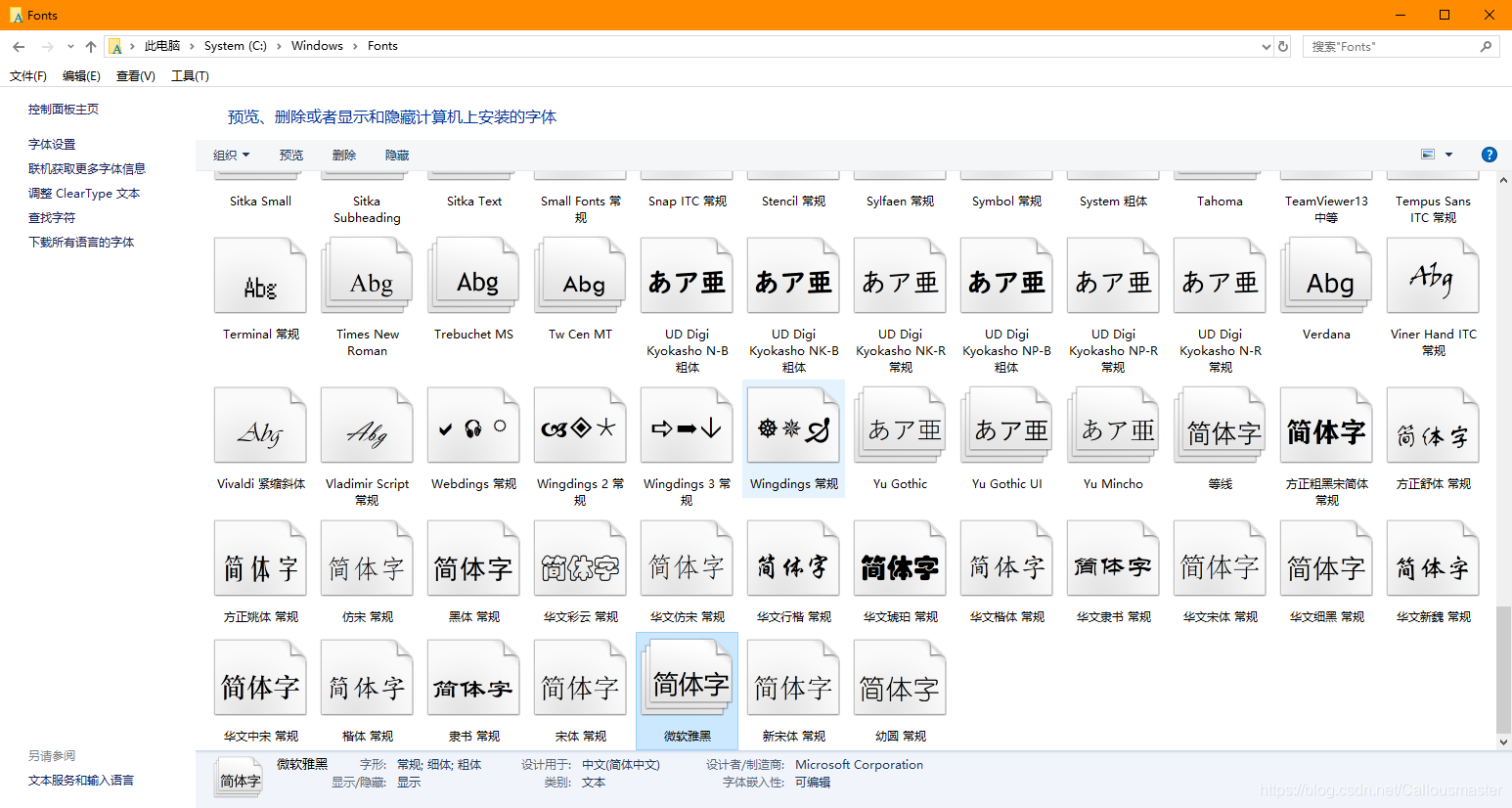
Task: Open 查找字符 link
Action: click(52, 218)
